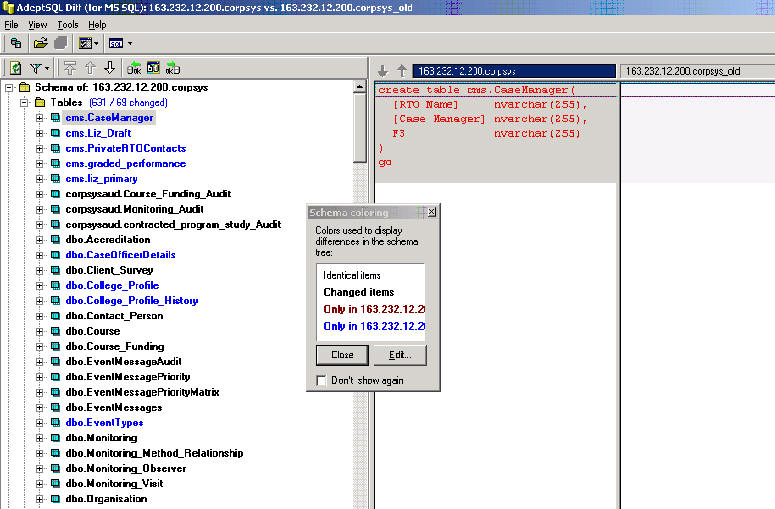Click the table icon next to dbo.Organisation

click(56, 499)
